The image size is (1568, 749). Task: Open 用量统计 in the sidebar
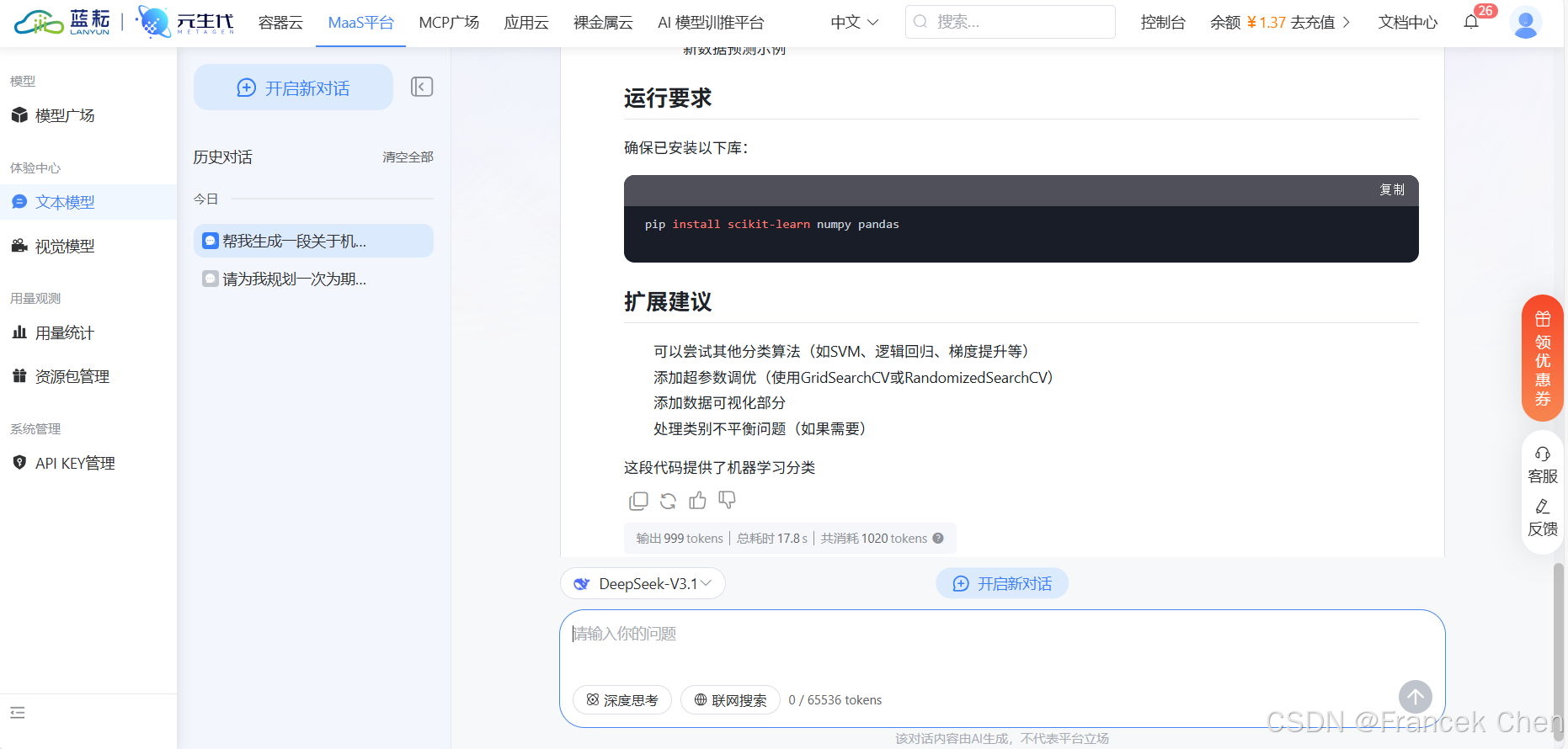tap(88, 332)
